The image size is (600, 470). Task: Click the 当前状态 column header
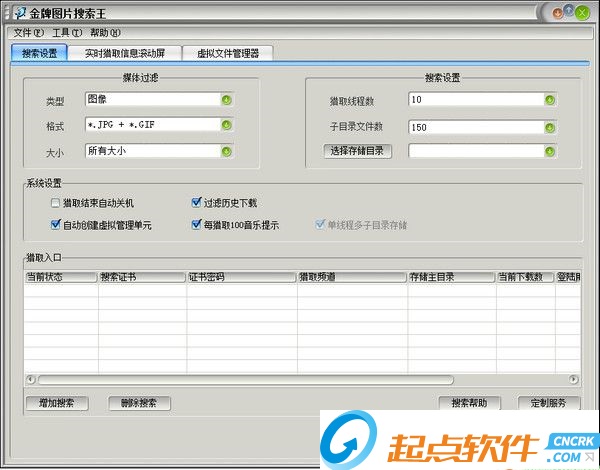[61, 277]
